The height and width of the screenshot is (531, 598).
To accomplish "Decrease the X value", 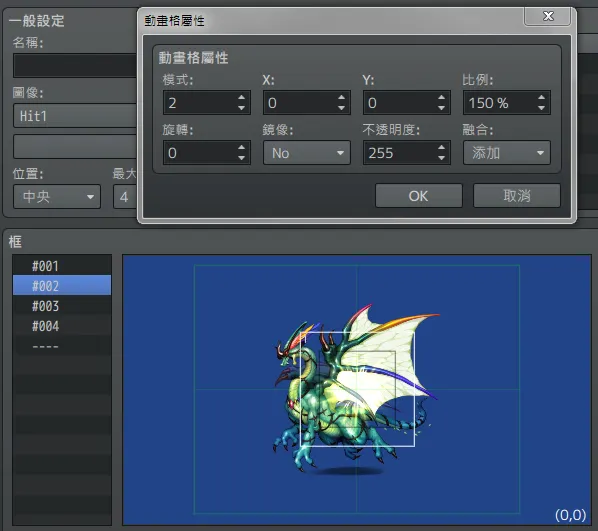I will coord(341,108).
